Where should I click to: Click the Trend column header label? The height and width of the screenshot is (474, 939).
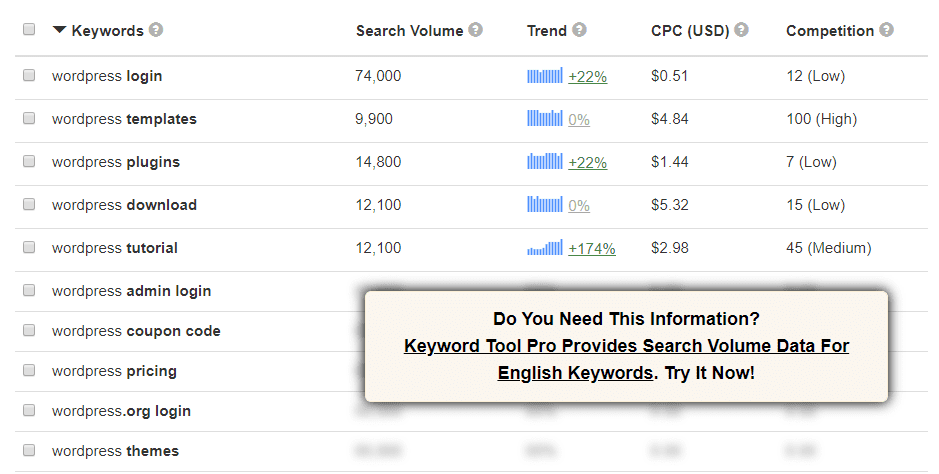547,31
